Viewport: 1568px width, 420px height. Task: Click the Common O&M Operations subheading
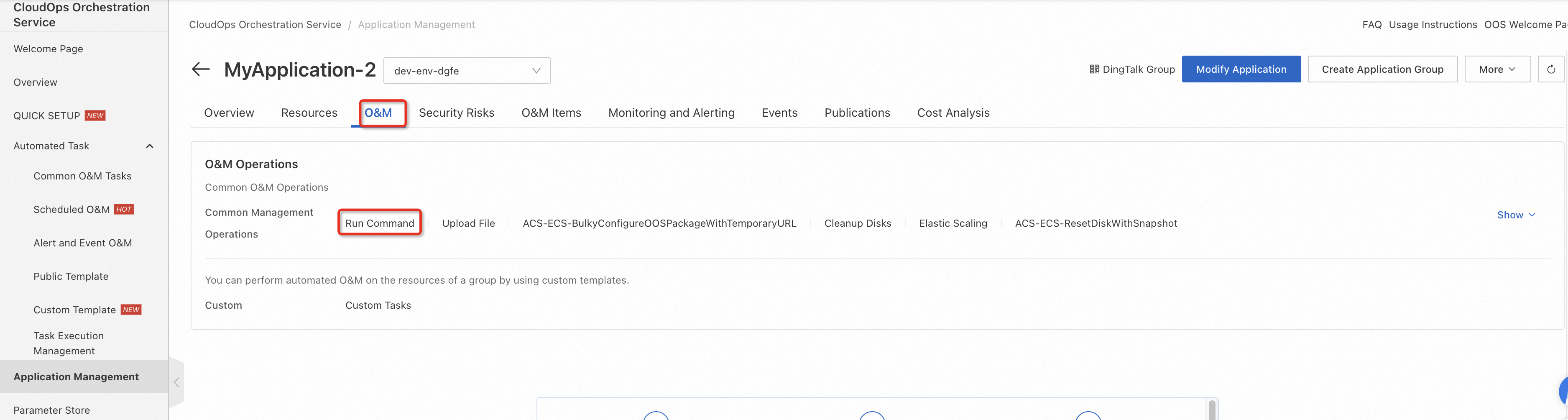[x=267, y=187]
